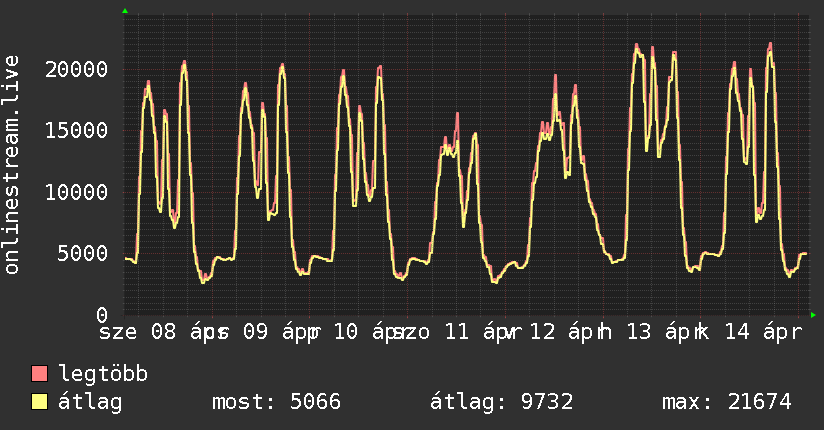Image resolution: width=824 pixels, height=430 pixels.
Task: Click the 20000 y-axis label
Action: pyautogui.click(x=77, y=69)
